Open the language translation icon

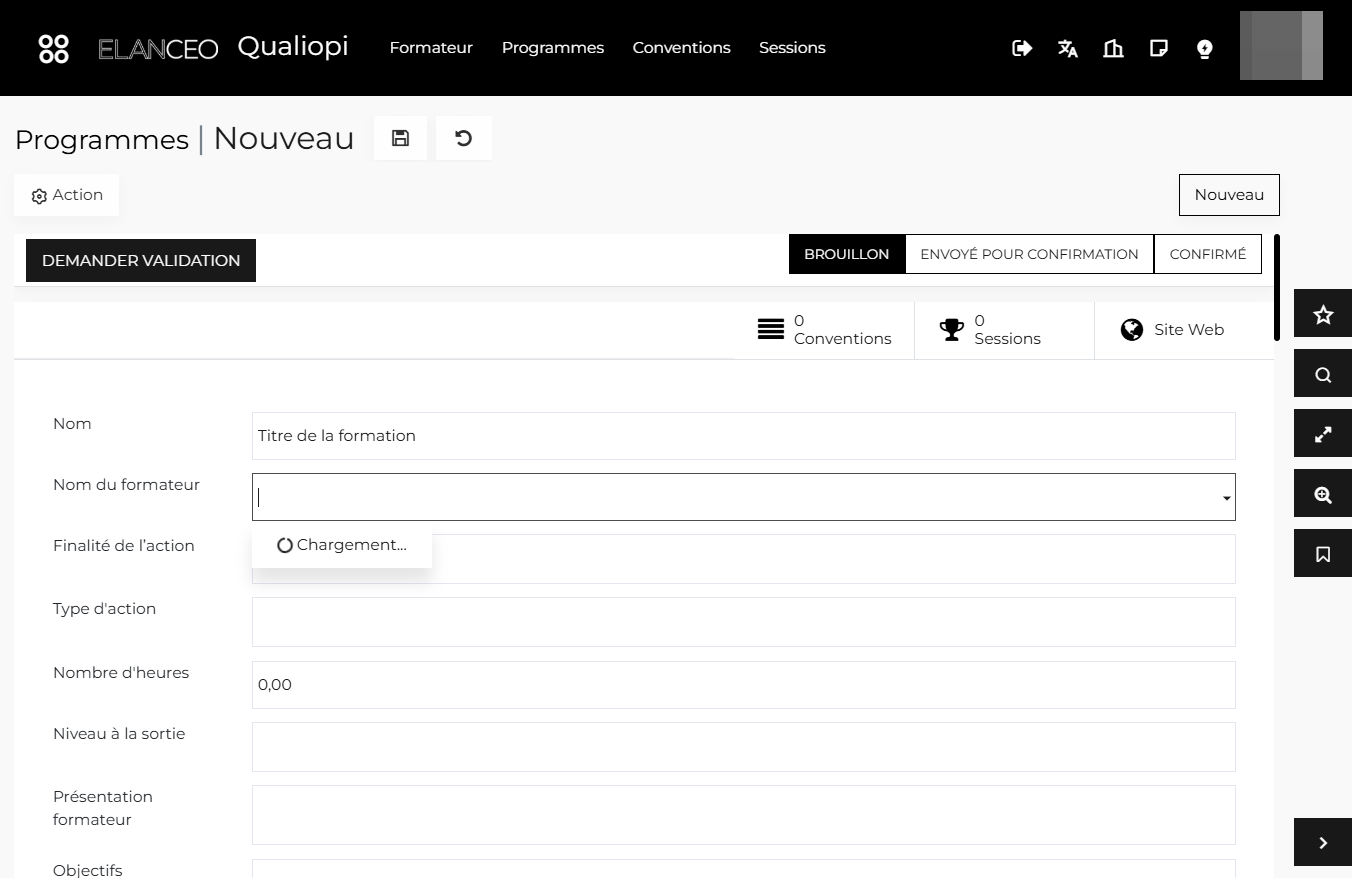pyautogui.click(x=1068, y=48)
